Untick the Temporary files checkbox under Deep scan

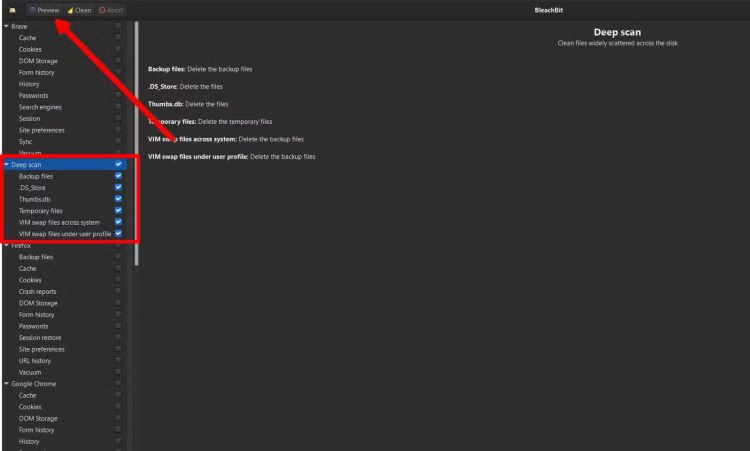coord(118,211)
